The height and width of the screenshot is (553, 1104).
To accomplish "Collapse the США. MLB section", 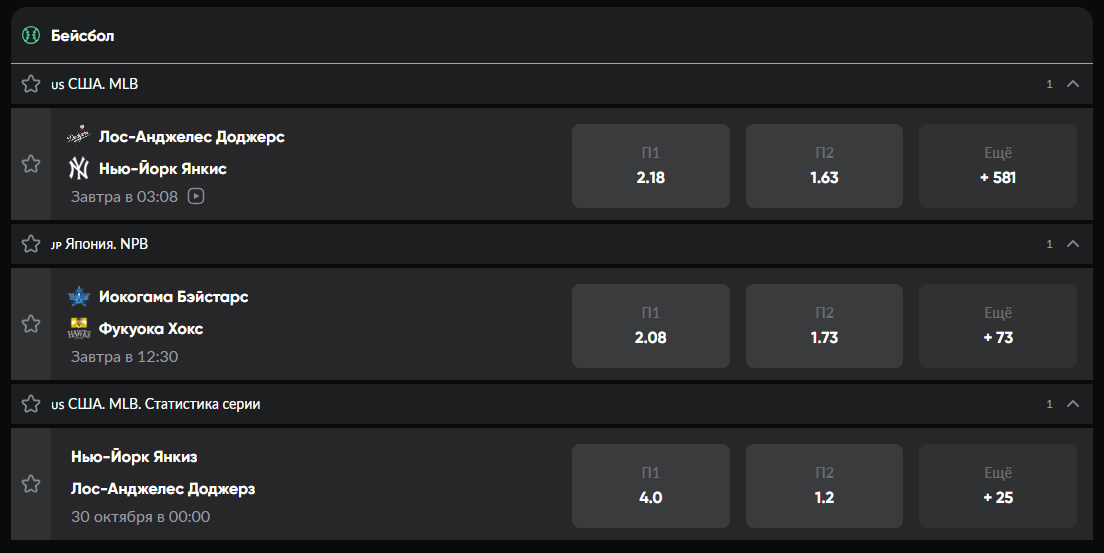I will pyautogui.click(x=1073, y=84).
